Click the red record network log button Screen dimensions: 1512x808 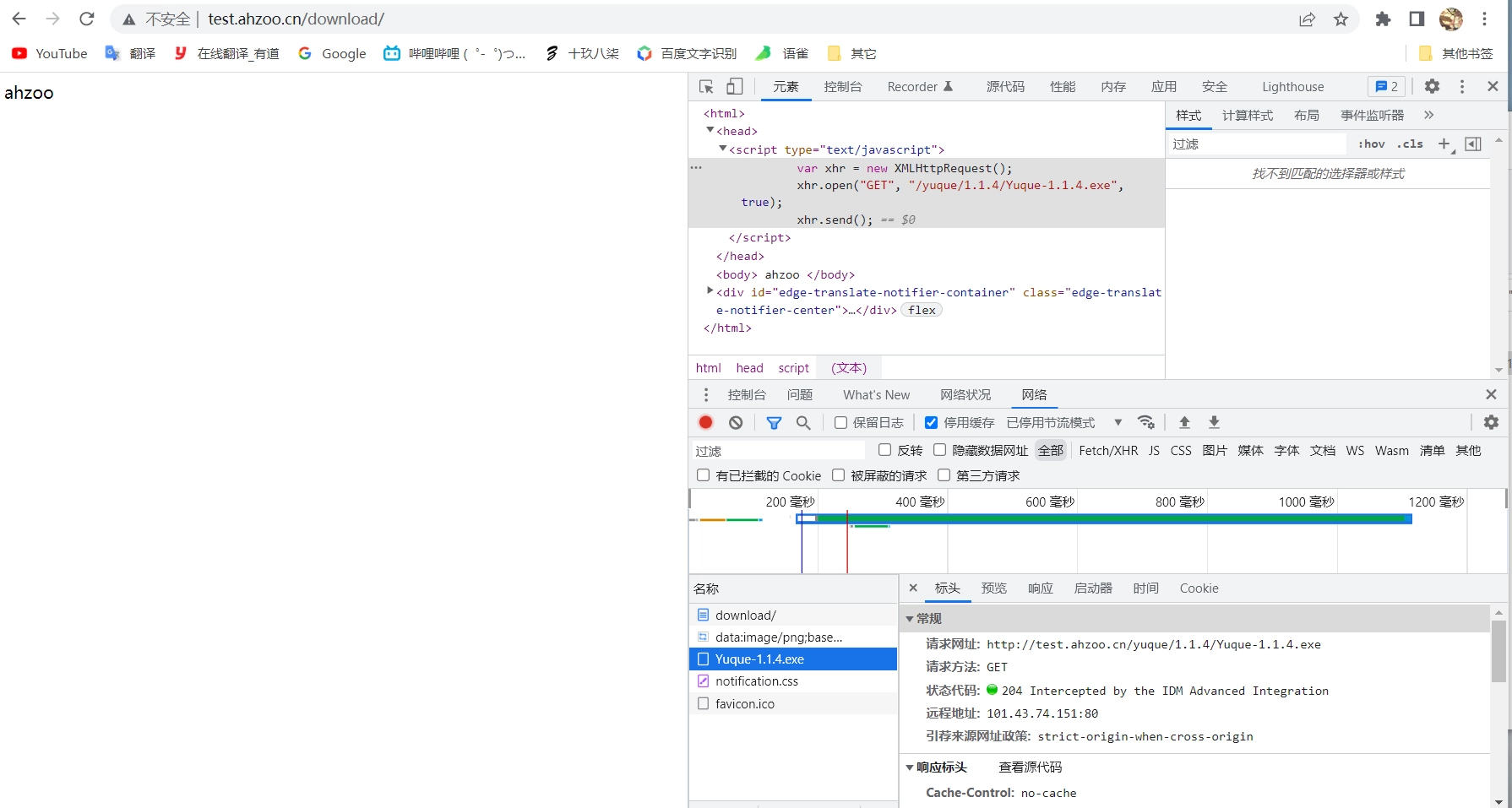click(x=706, y=422)
